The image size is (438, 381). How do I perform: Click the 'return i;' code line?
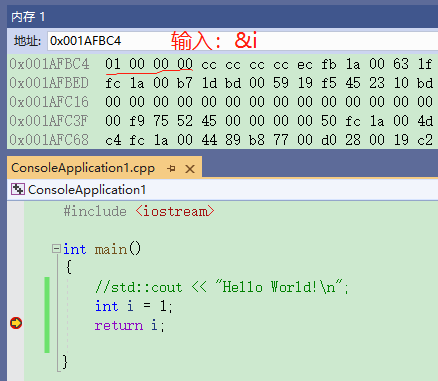tap(130, 325)
